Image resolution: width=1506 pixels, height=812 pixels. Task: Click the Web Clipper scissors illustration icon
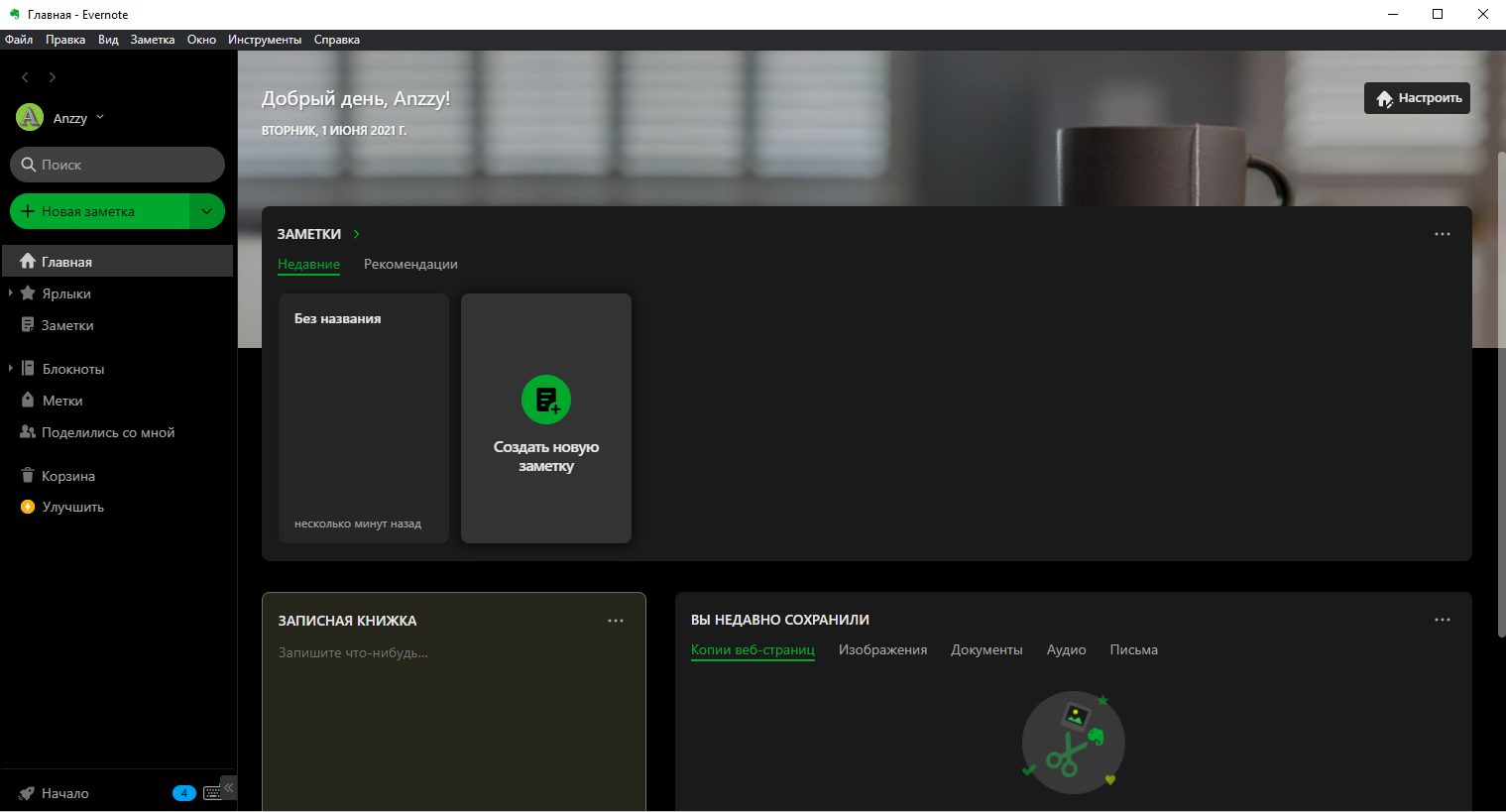click(x=1073, y=742)
